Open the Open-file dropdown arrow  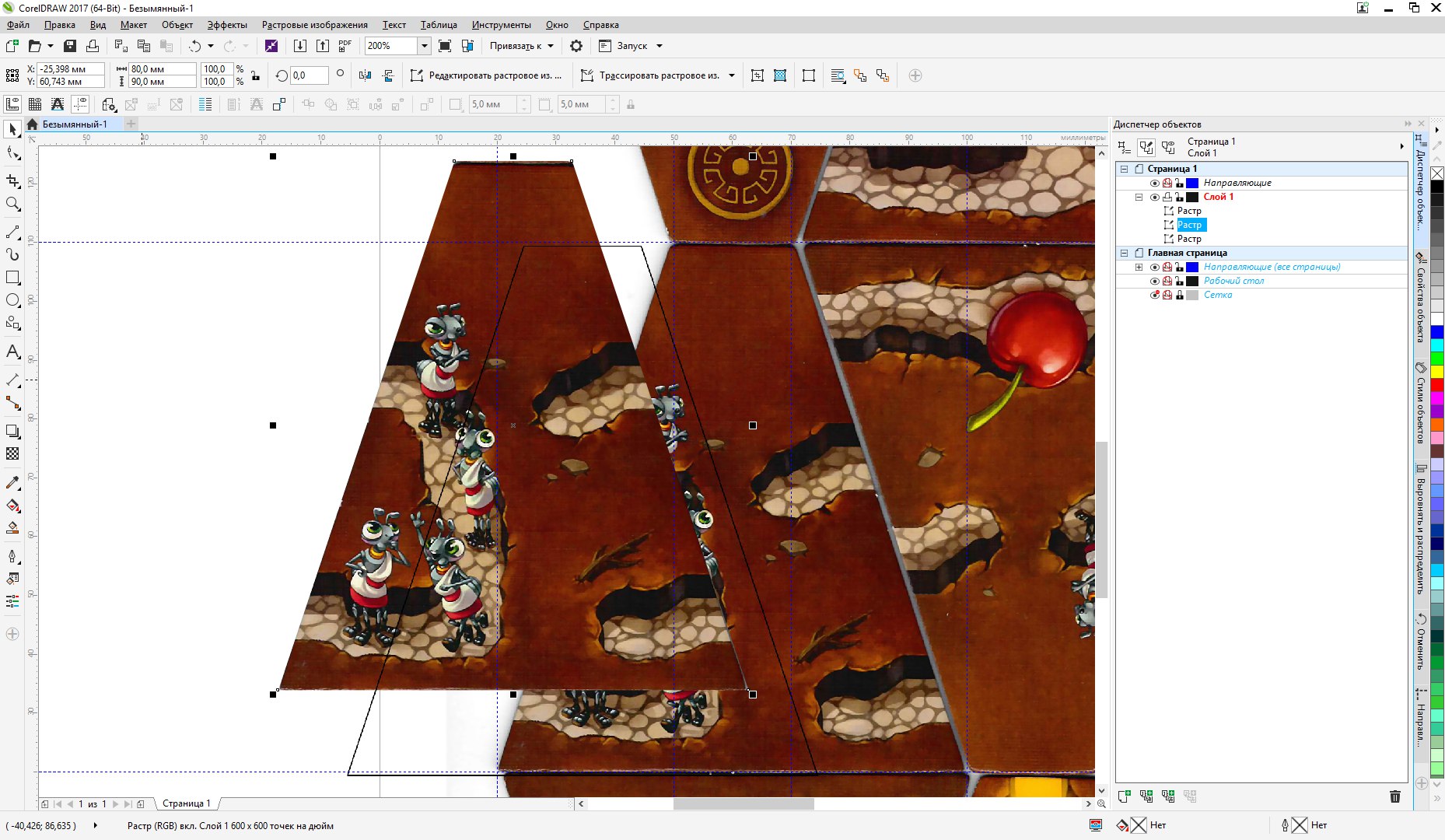click(x=51, y=46)
